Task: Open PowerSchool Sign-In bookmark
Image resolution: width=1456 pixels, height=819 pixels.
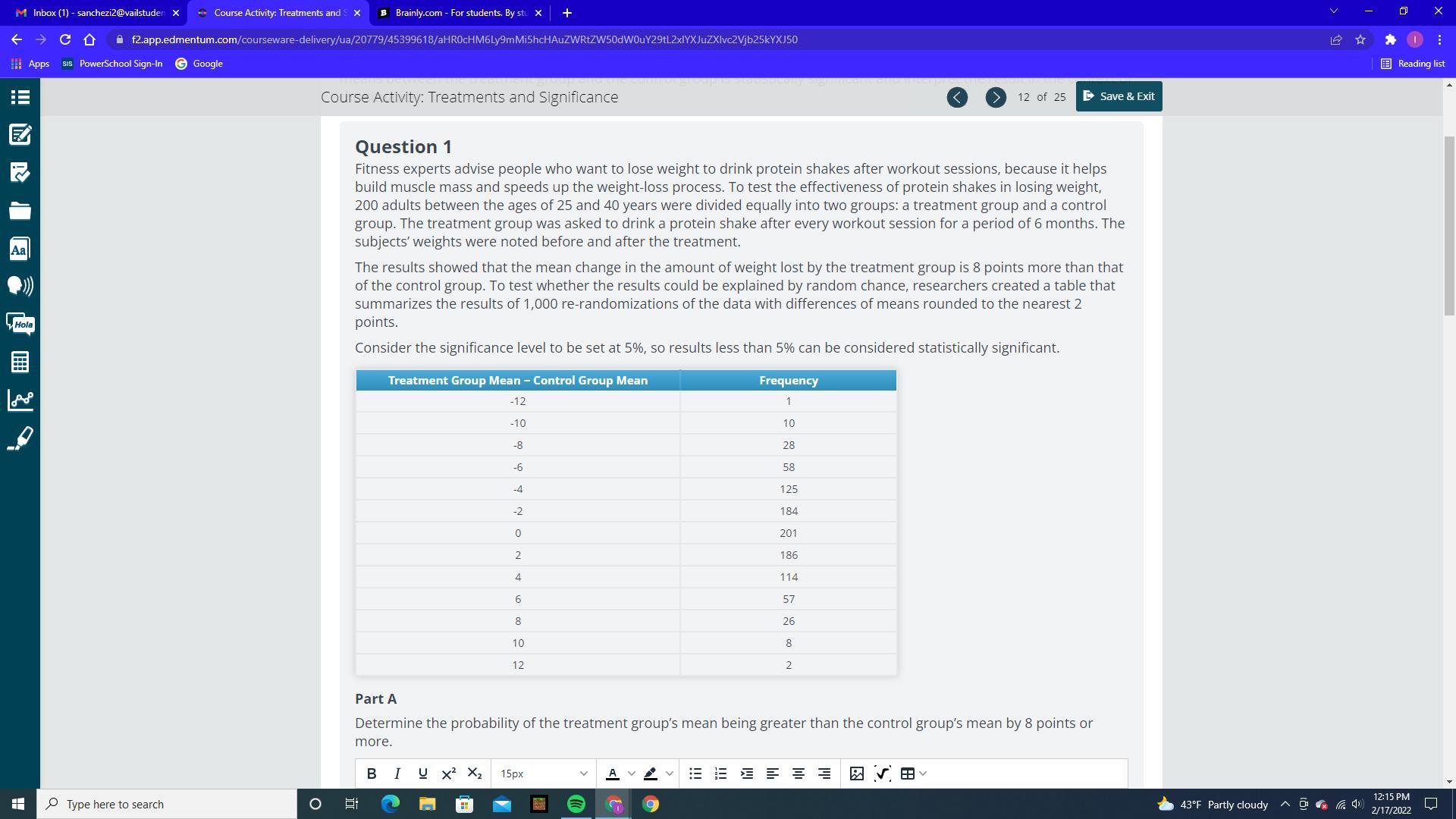Action: click(112, 64)
